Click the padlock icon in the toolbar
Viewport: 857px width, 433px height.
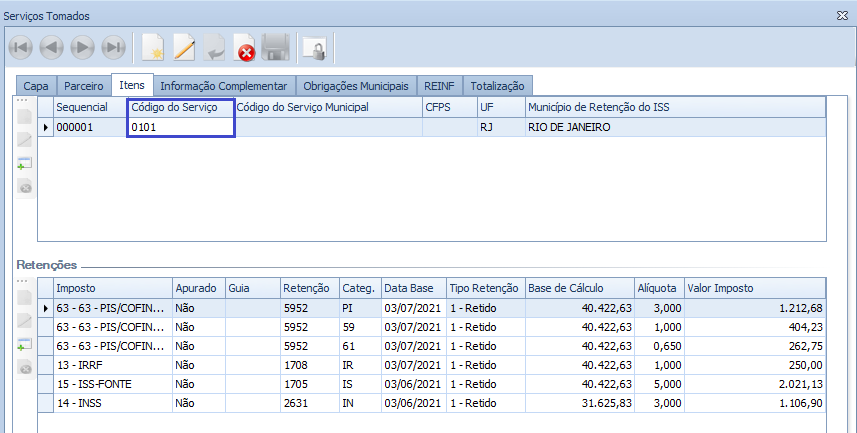(x=315, y=47)
